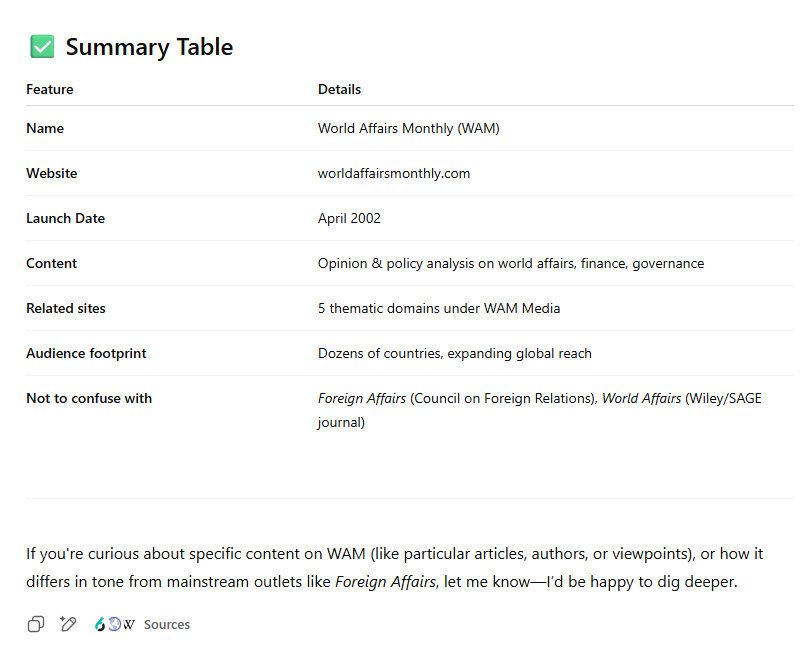Click the Content row label
808x667 pixels.
(x=51, y=263)
